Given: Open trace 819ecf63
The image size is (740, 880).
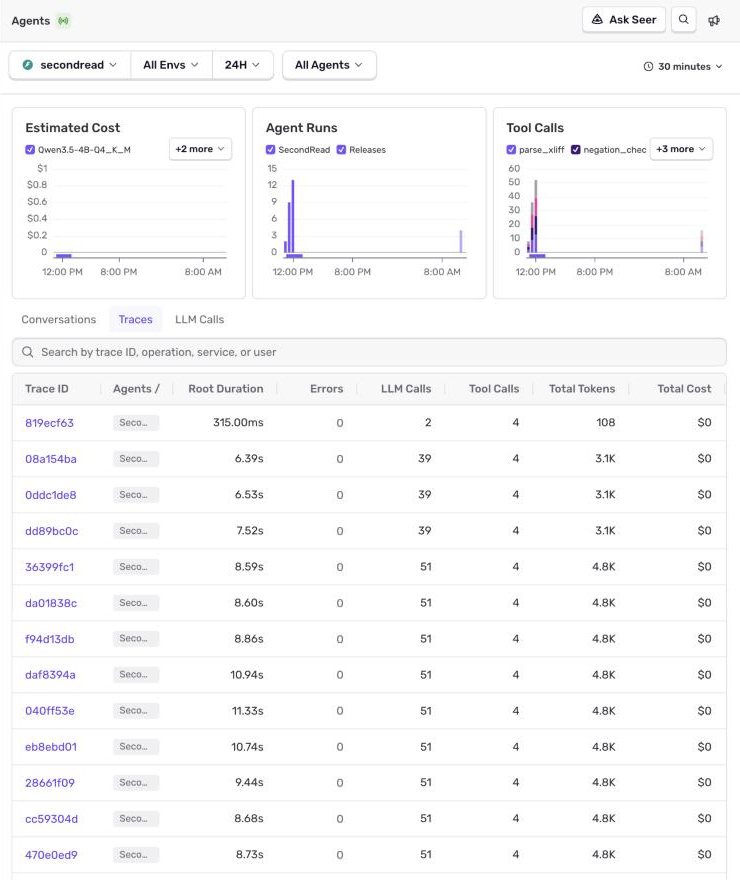Looking at the screenshot, I should 49,423.
